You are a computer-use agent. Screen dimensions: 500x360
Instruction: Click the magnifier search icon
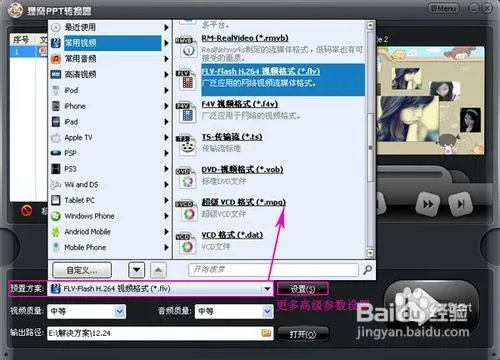click(x=367, y=270)
